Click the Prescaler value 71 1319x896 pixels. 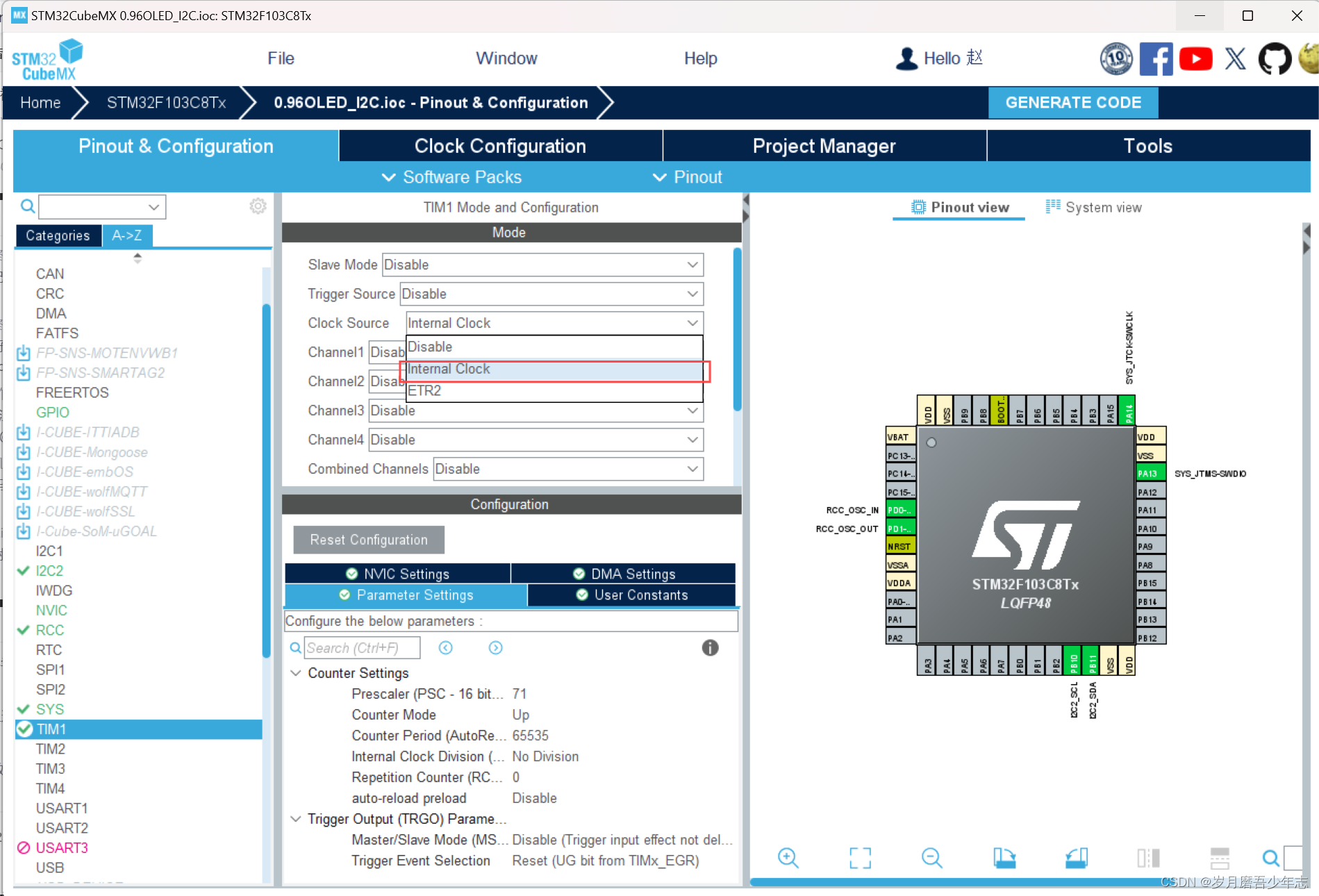tap(520, 694)
